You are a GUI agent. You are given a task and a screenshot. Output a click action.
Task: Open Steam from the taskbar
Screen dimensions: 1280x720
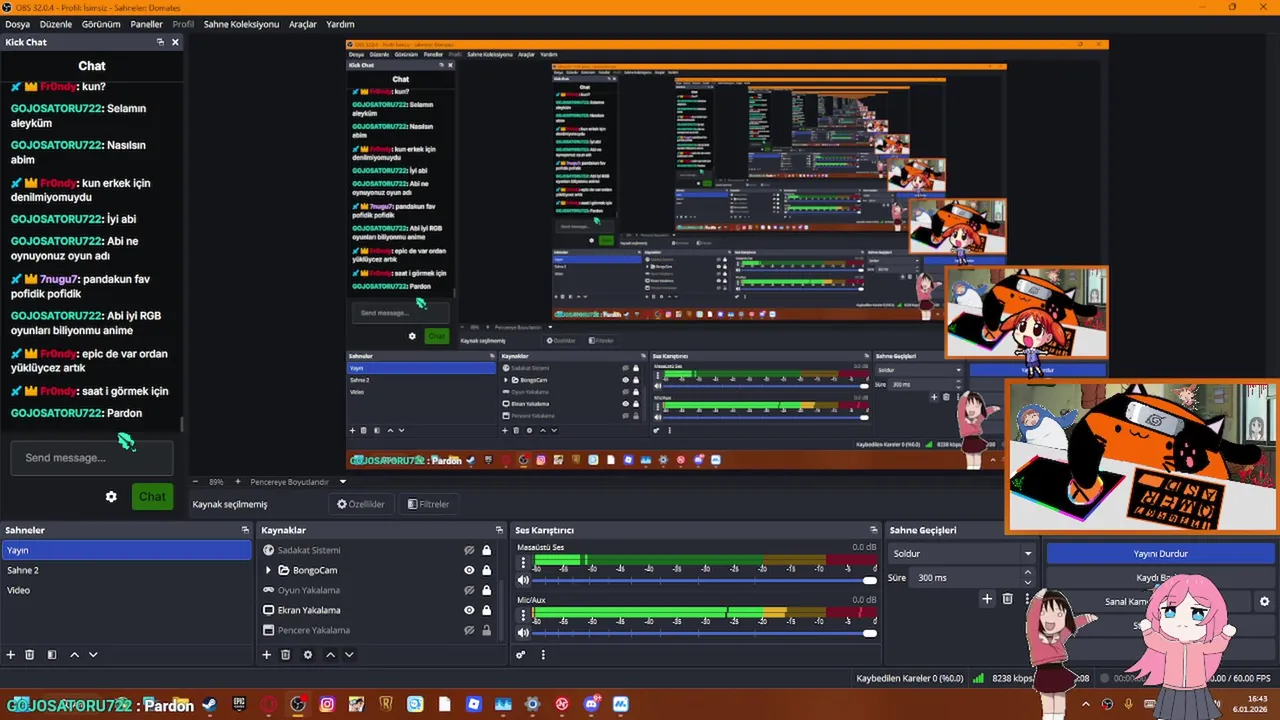tap(209, 705)
